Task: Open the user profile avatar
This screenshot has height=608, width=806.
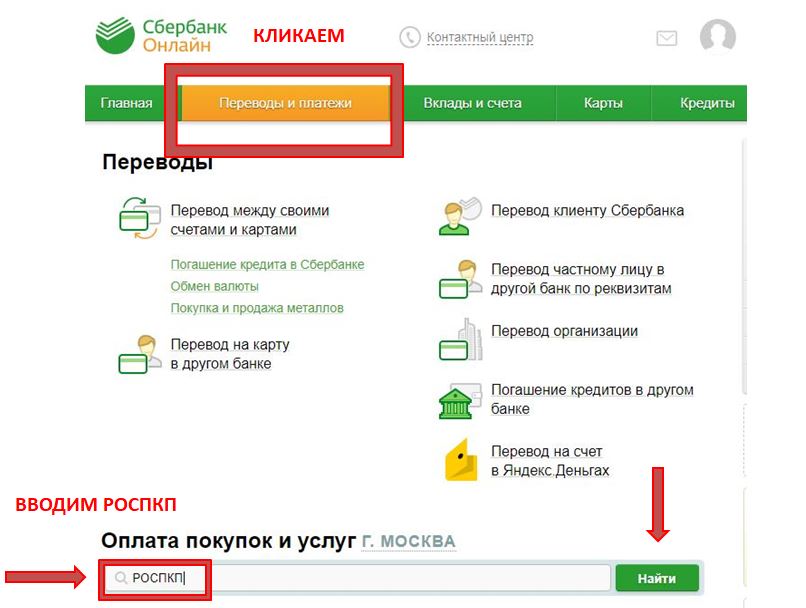Action: (718, 36)
